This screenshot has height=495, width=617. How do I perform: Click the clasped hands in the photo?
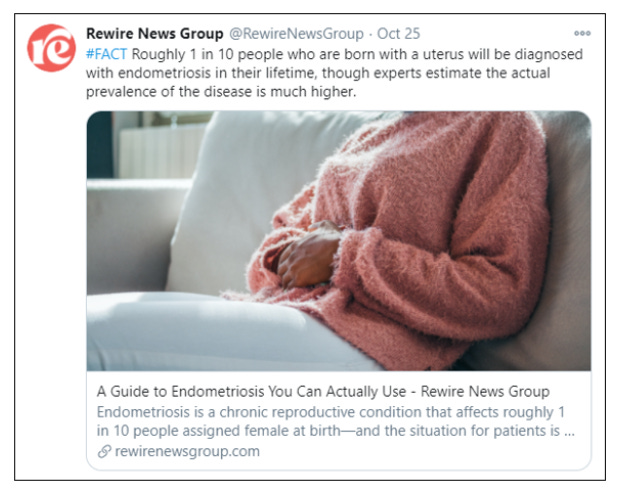310,255
